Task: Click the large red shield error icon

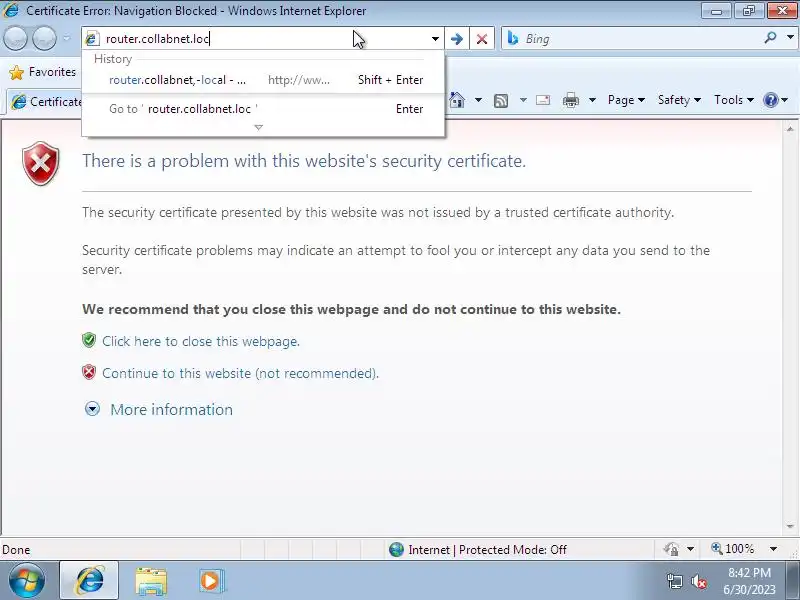Action: pos(41,163)
